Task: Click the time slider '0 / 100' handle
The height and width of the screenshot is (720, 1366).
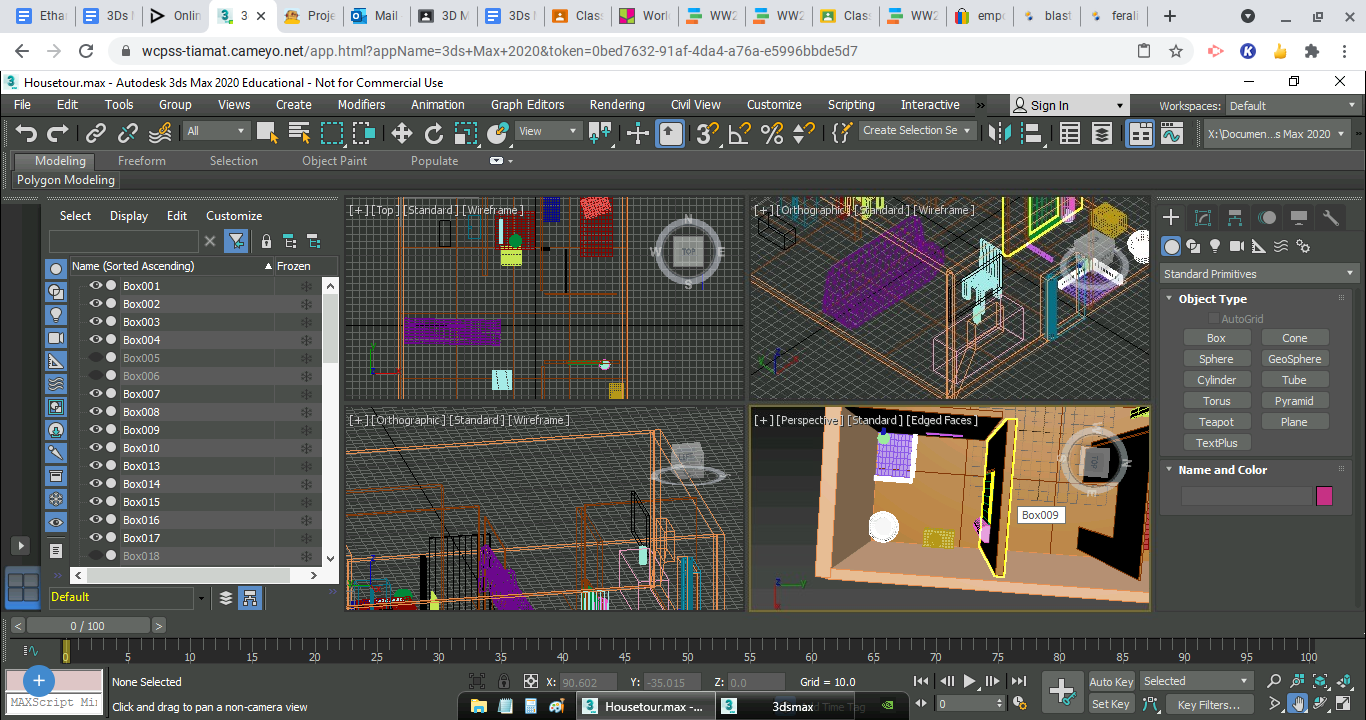Action: [87, 626]
